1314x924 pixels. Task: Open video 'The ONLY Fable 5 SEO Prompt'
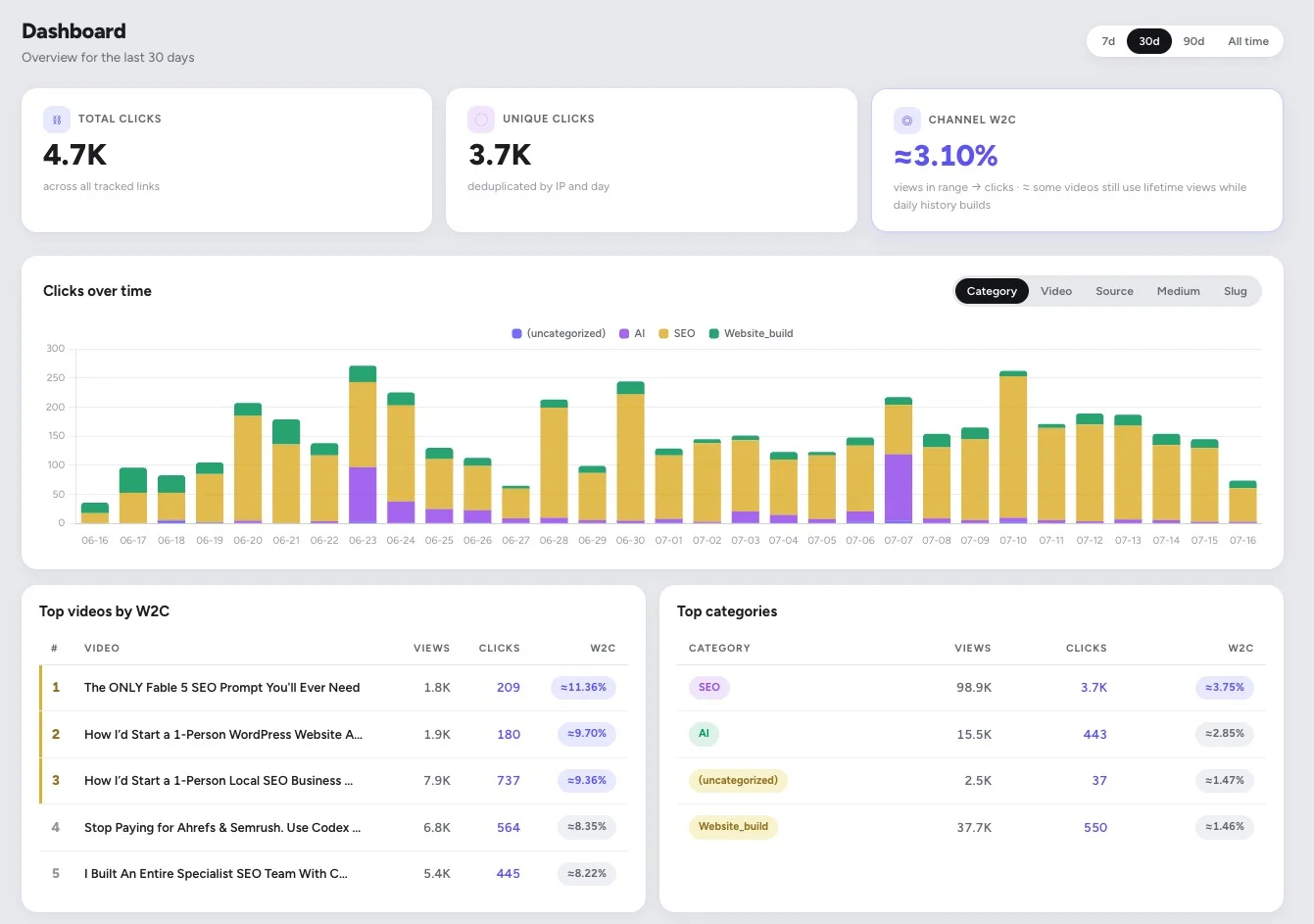click(x=221, y=688)
